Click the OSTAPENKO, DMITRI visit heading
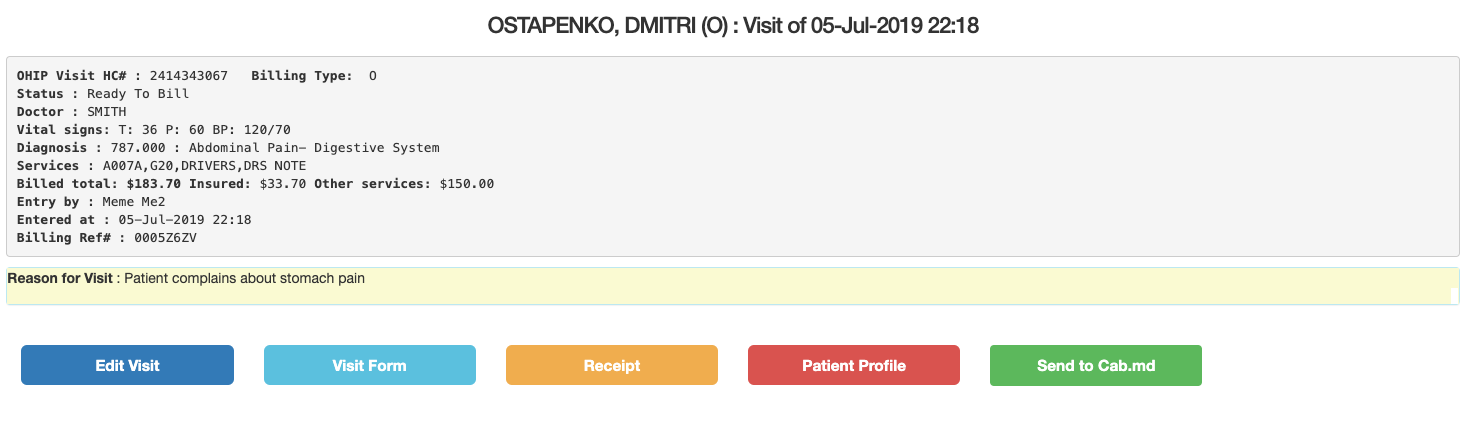 [x=733, y=26]
